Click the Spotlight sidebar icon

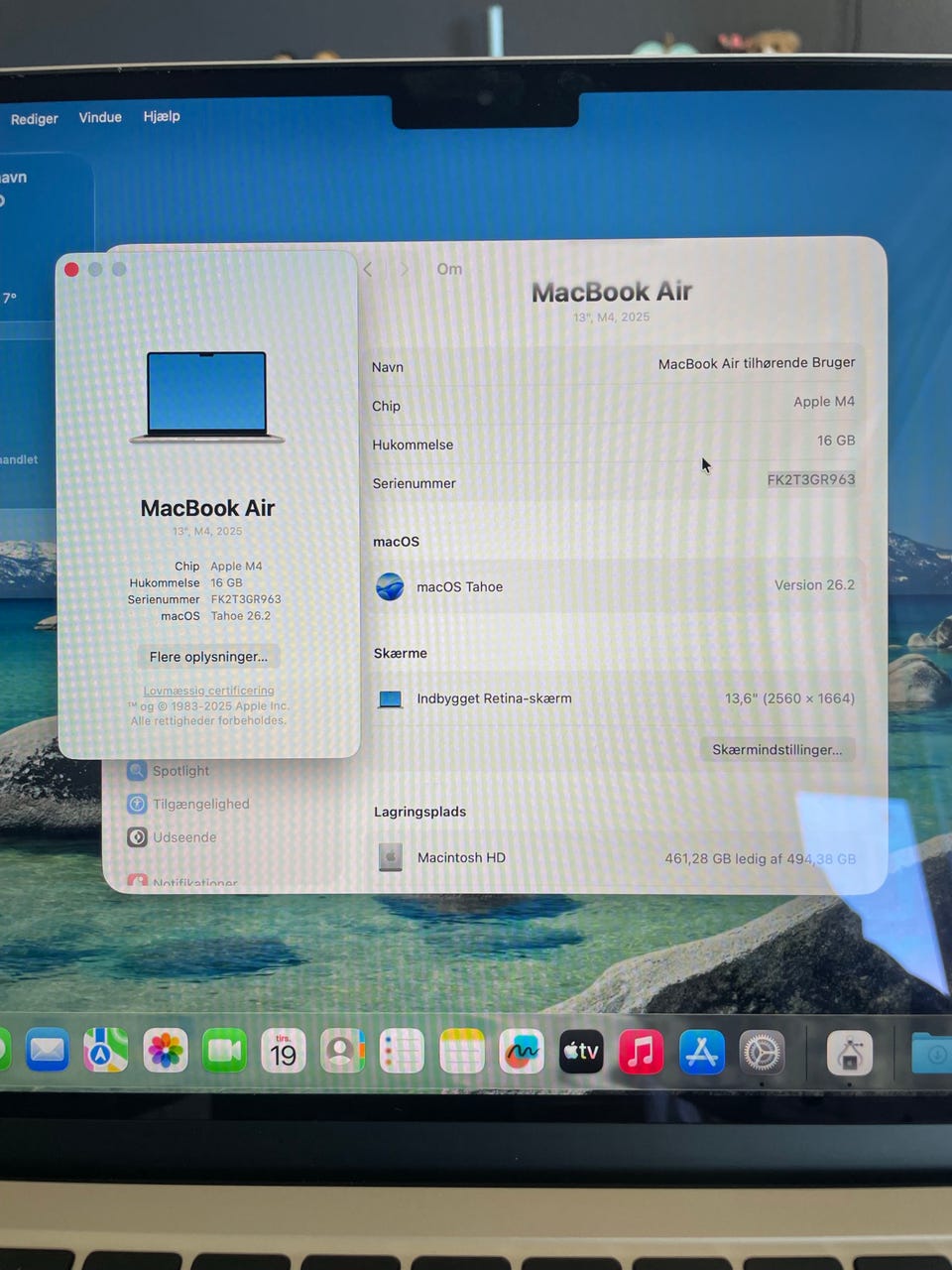point(137,770)
